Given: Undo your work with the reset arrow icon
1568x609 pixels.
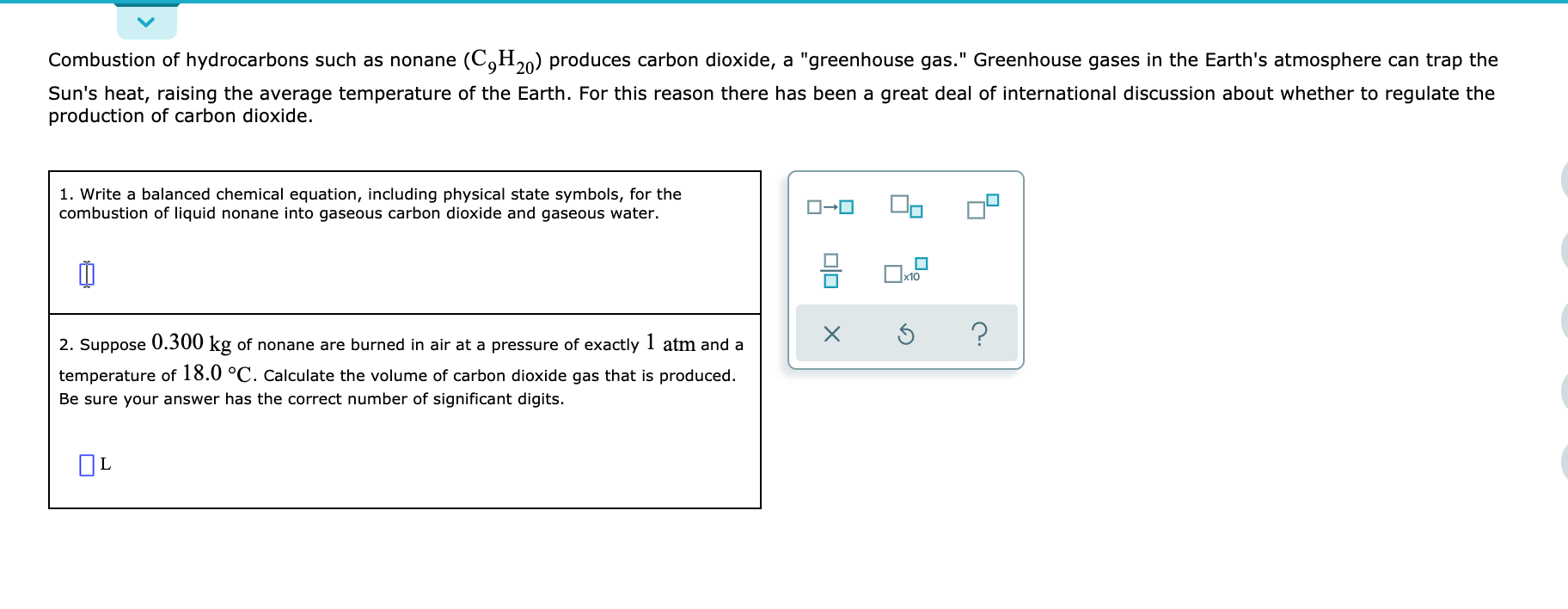Looking at the screenshot, I should 905,334.
